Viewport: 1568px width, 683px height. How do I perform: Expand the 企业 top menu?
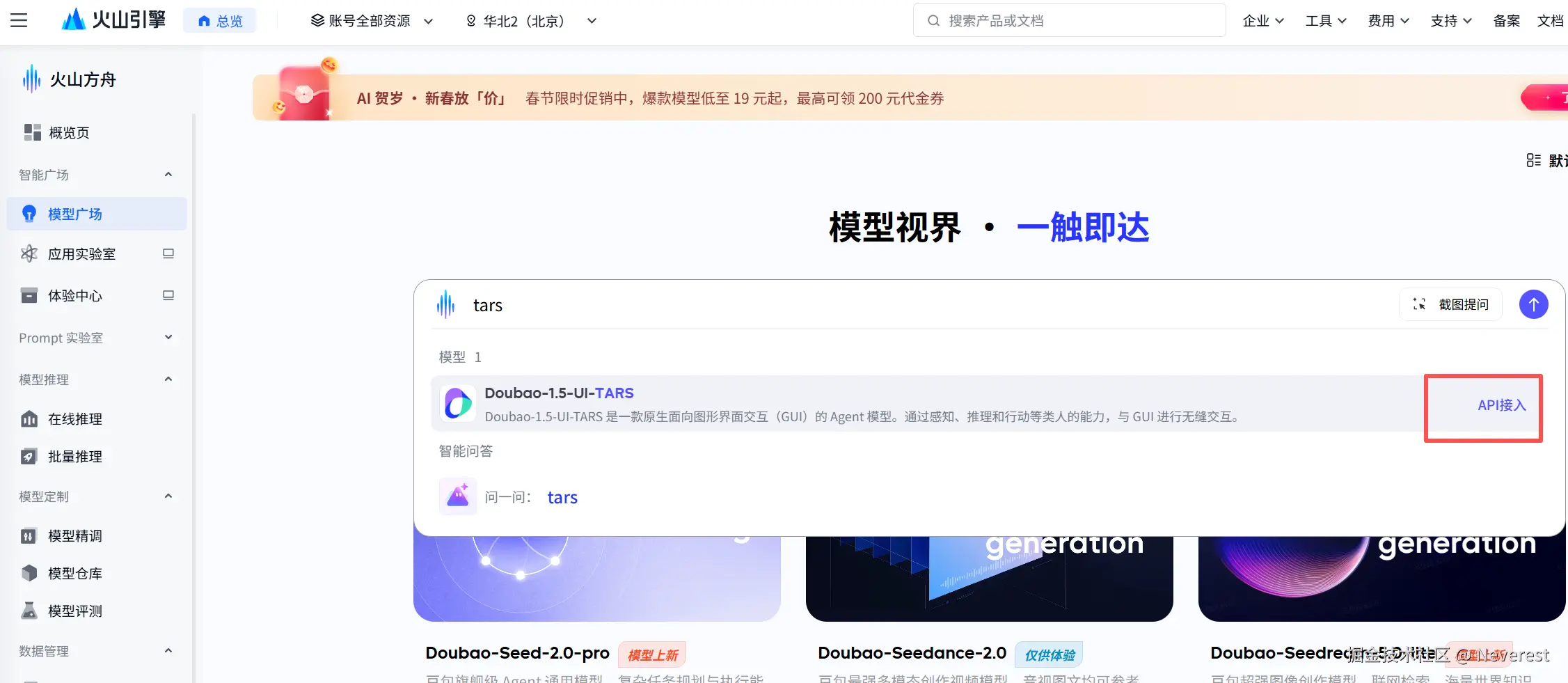1263,21
